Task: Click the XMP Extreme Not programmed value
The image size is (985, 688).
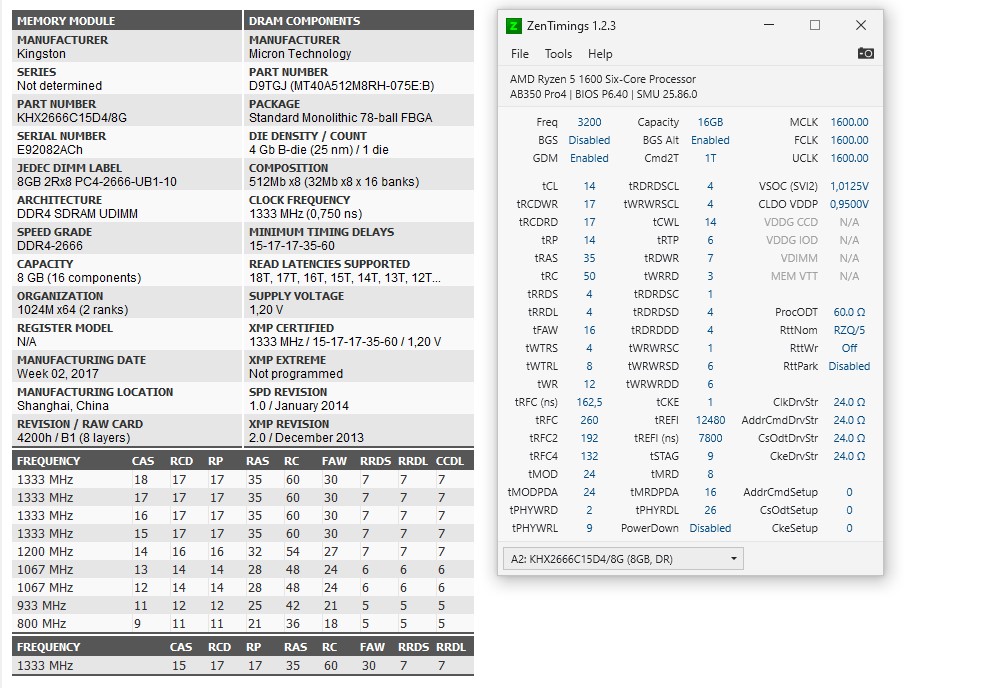Action: click(x=296, y=374)
